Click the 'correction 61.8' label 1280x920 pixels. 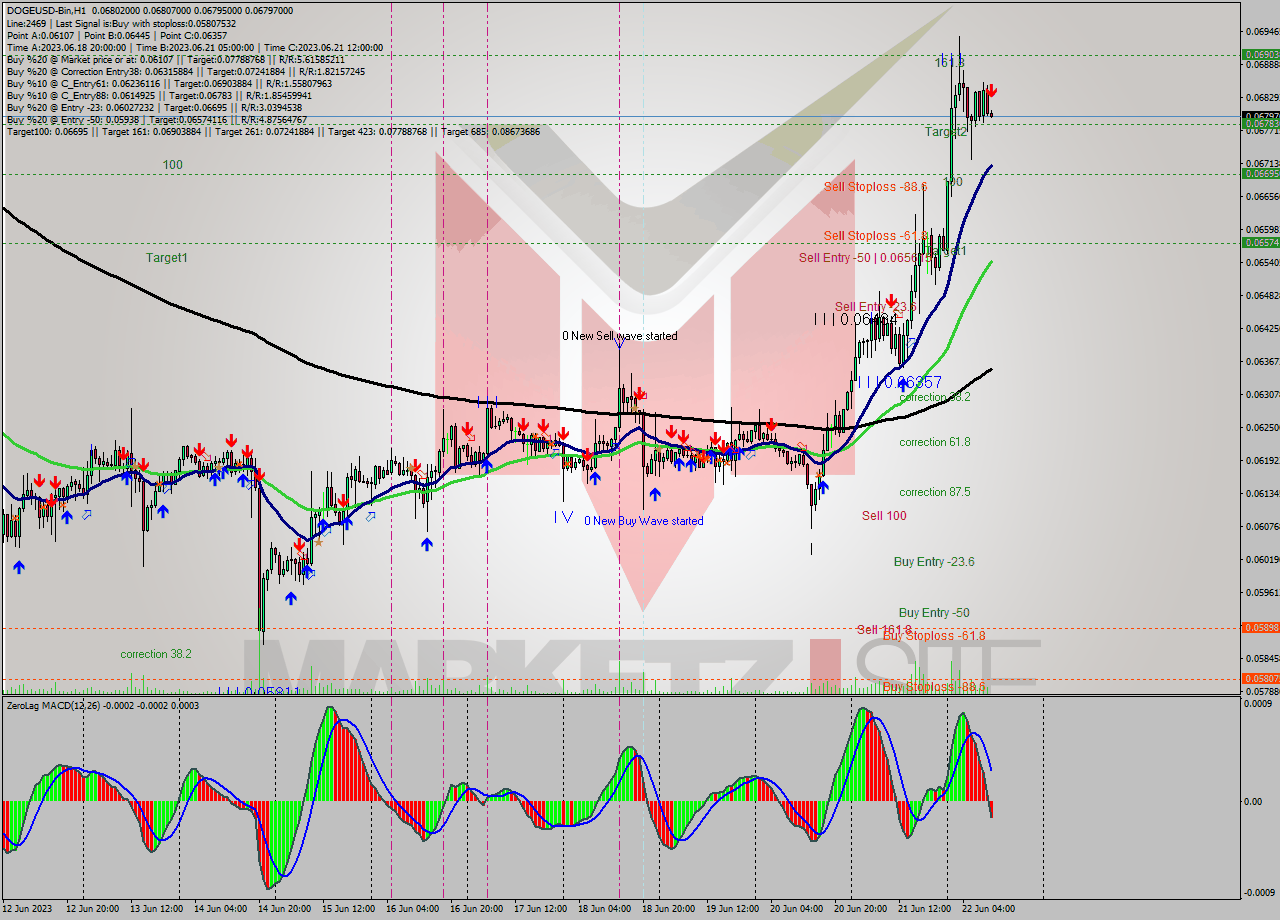pyautogui.click(x=934, y=442)
